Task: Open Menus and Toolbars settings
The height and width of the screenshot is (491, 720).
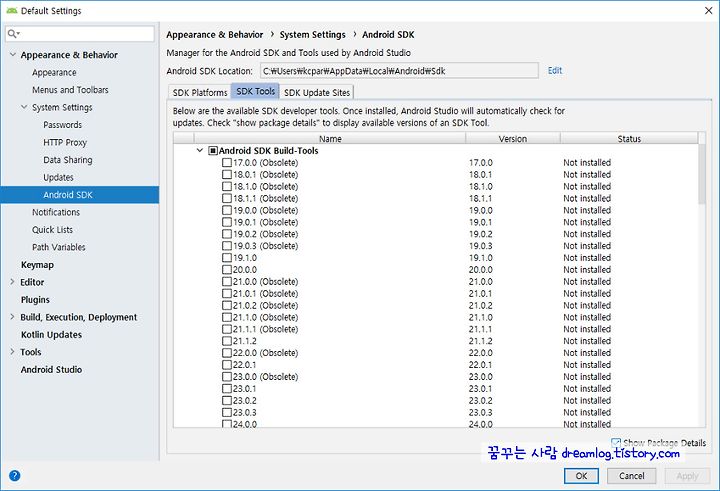Action: (70, 90)
